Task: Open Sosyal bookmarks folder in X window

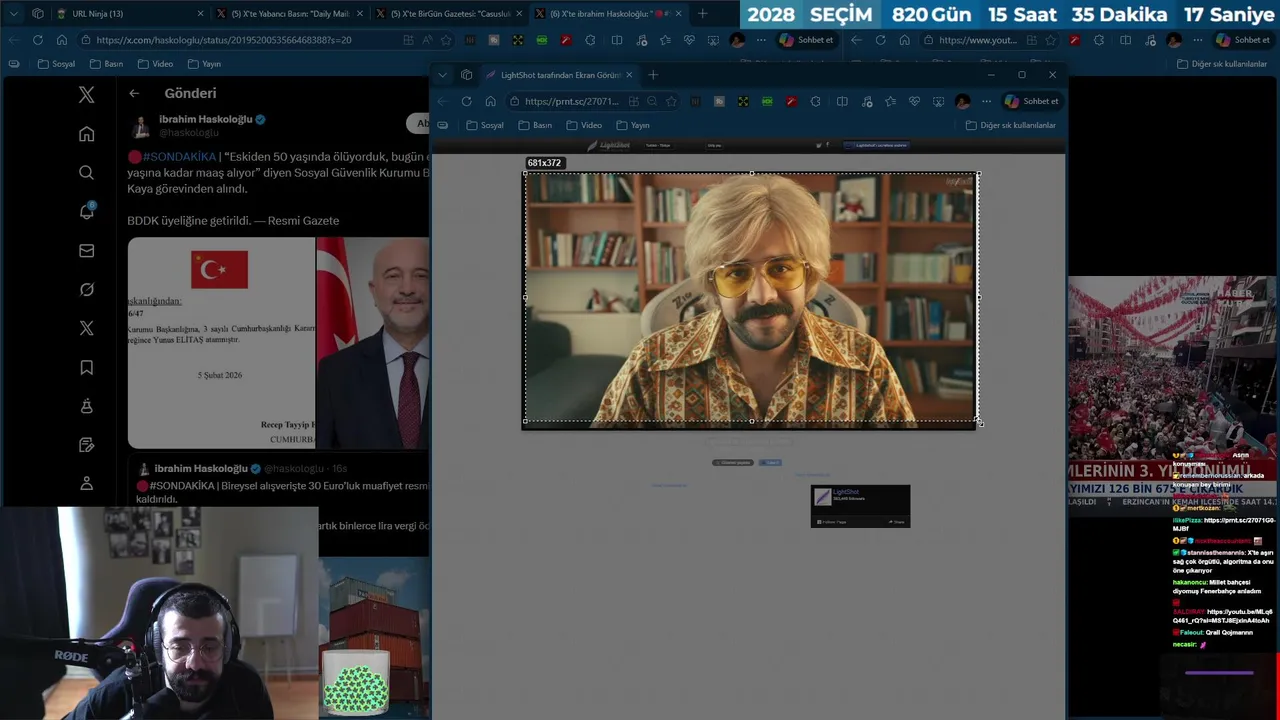Action: [x=56, y=64]
